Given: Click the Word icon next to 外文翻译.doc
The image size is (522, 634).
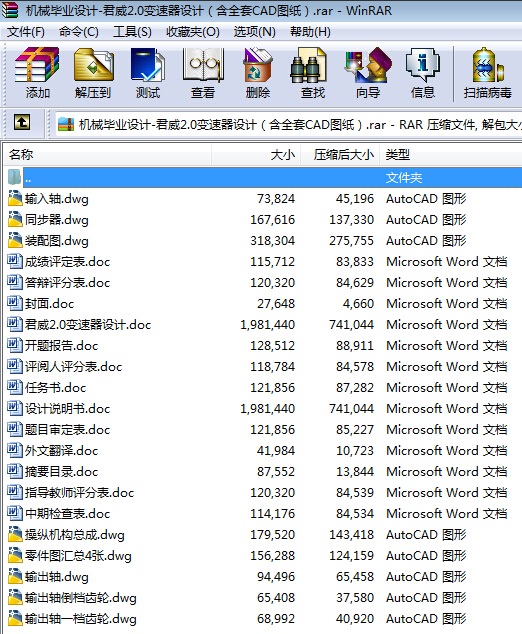Looking at the screenshot, I should point(15,450).
